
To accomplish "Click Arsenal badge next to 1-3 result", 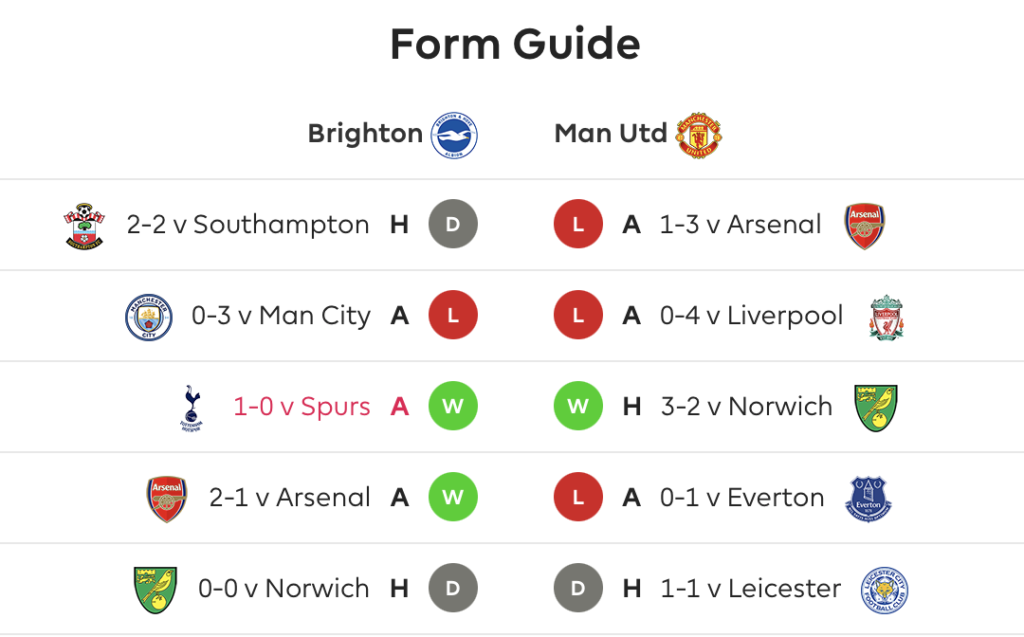I will [865, 225].
